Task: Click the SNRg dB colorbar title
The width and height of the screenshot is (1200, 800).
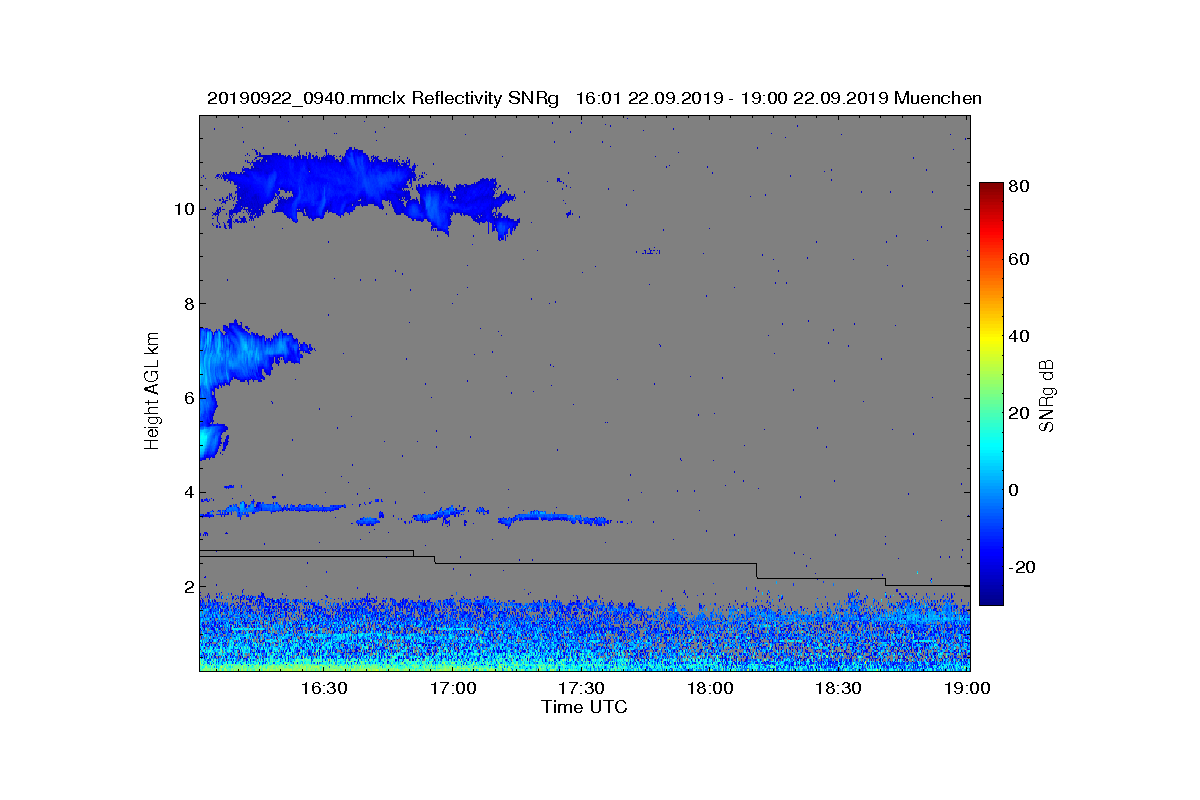Action: click(1047, 395)
